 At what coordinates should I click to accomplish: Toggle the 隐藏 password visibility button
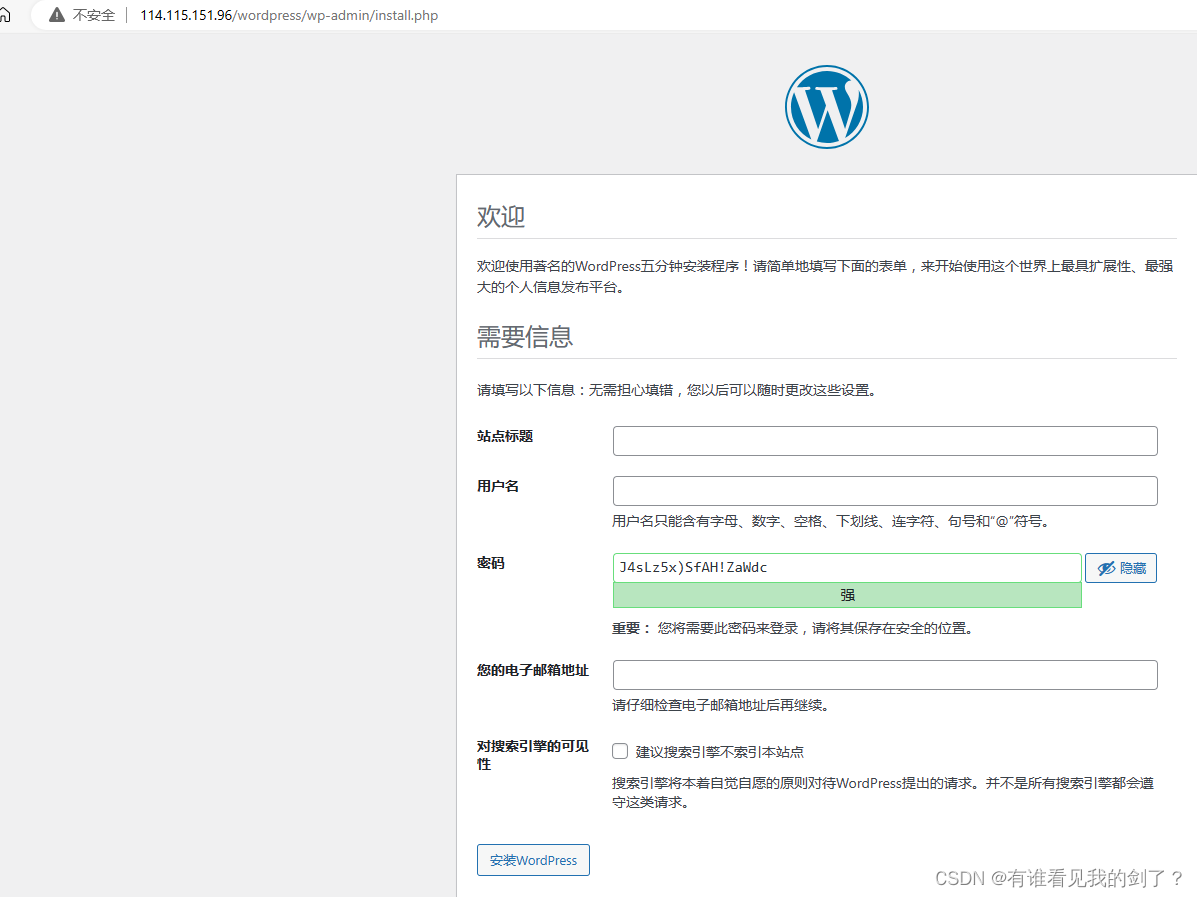[1121, 568]
